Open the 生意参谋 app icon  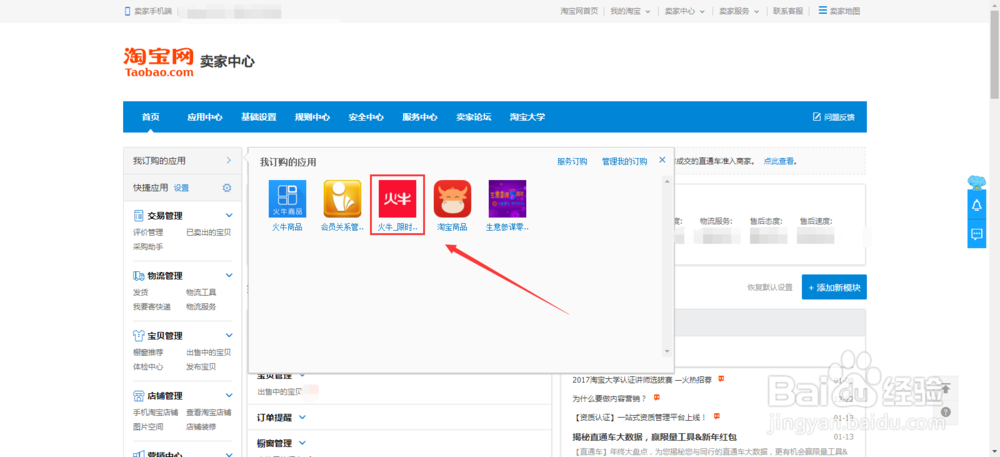coord(508,199)
